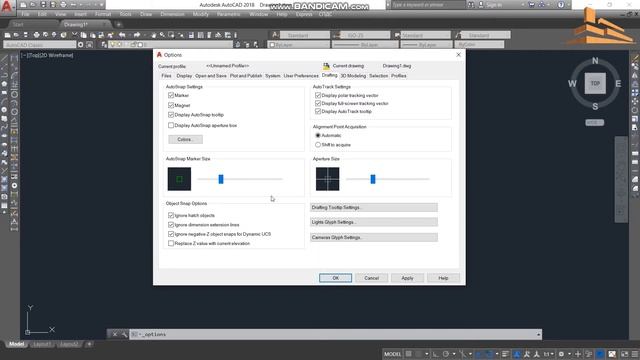This screenshot has width=640, height=360.
Task: Open the ISO-25 dimension style dropdown
Action: [x=365, y=35]
